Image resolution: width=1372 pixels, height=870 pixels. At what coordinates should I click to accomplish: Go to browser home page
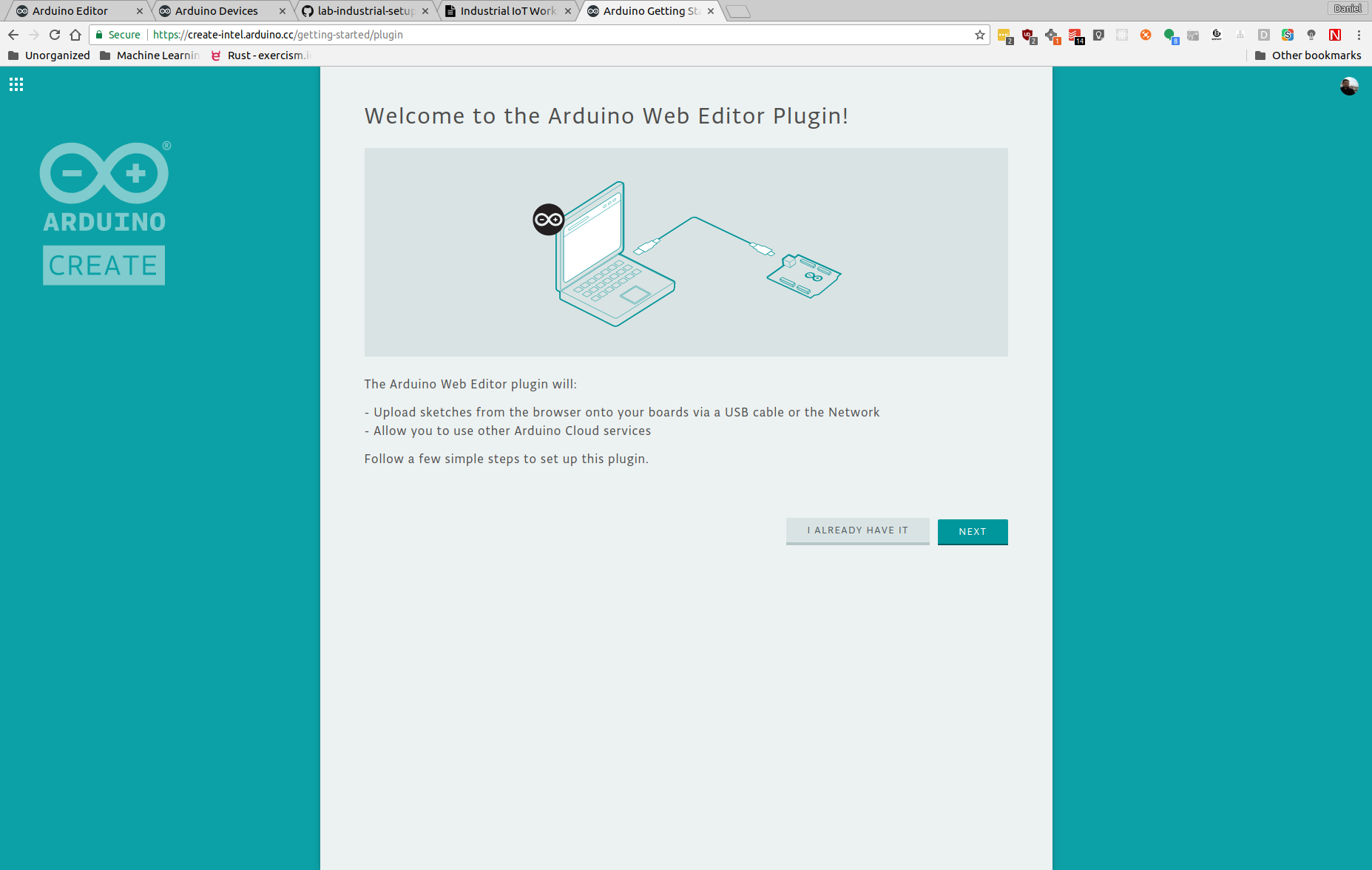(75, 35)
